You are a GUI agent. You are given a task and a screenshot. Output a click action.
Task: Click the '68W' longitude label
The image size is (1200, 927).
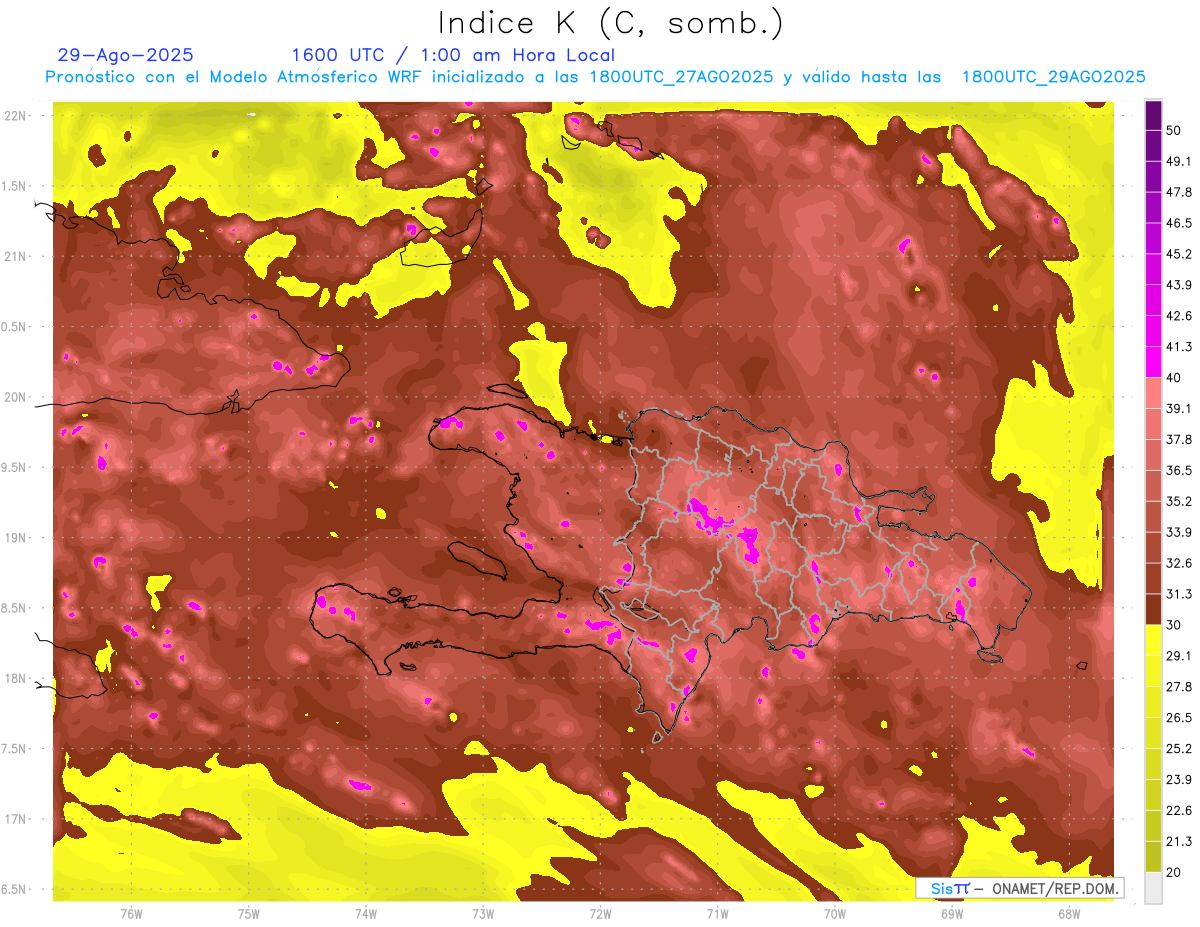1069,913
